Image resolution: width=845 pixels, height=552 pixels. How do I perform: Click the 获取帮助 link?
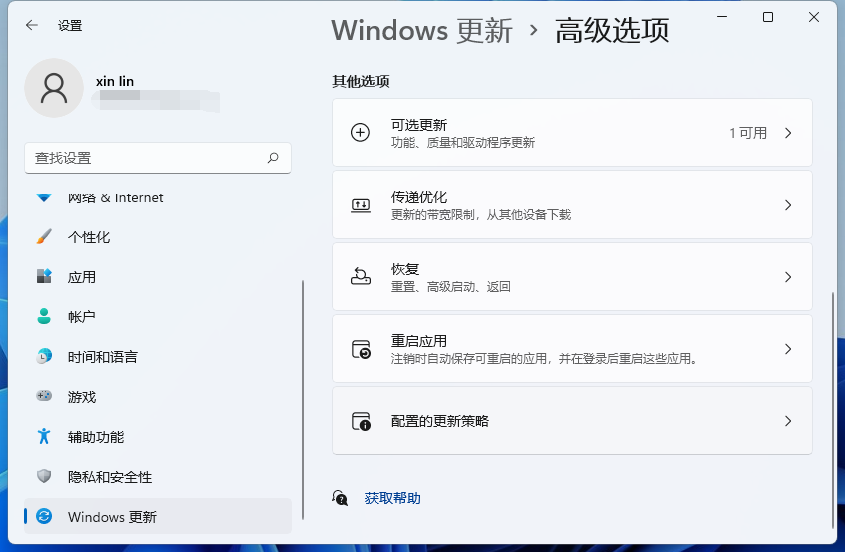click(392, 498)
